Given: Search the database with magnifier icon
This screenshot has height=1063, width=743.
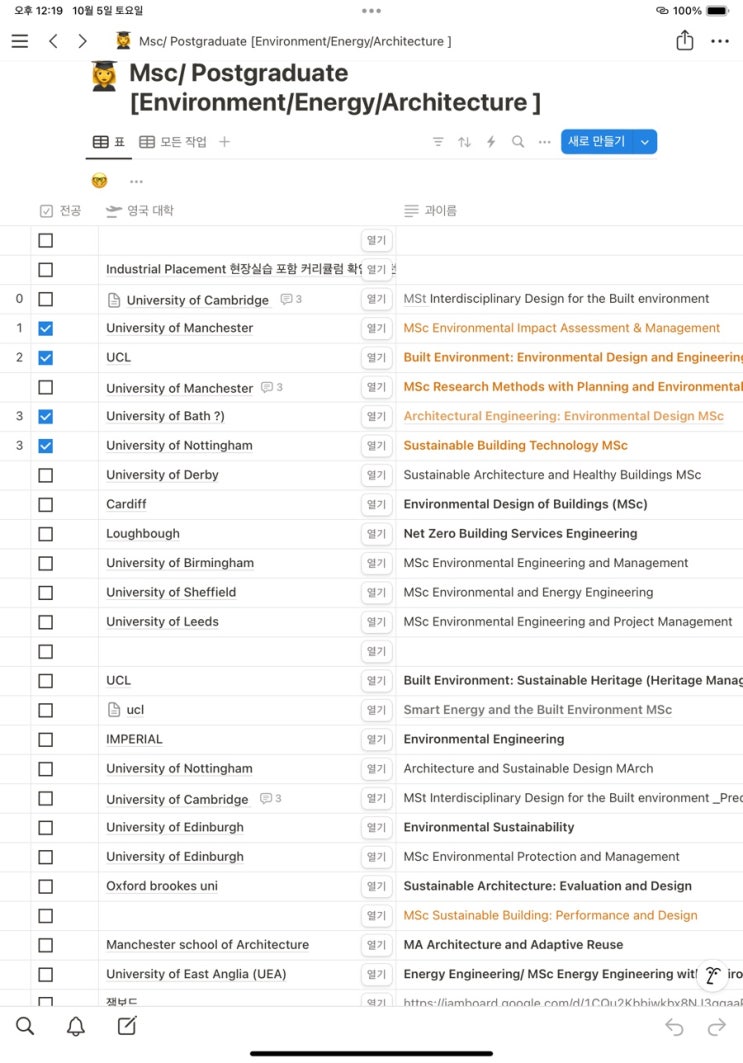Looking at the screenshot, I should 518,142.
